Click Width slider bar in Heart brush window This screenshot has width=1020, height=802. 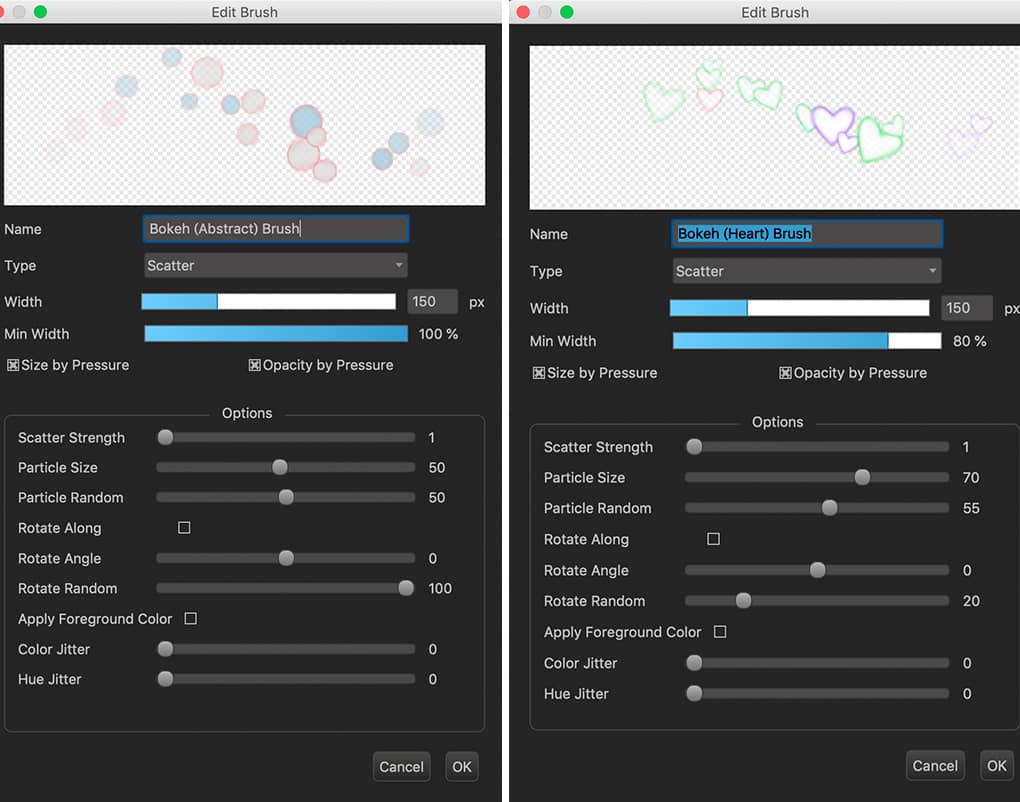pos(799,308)
